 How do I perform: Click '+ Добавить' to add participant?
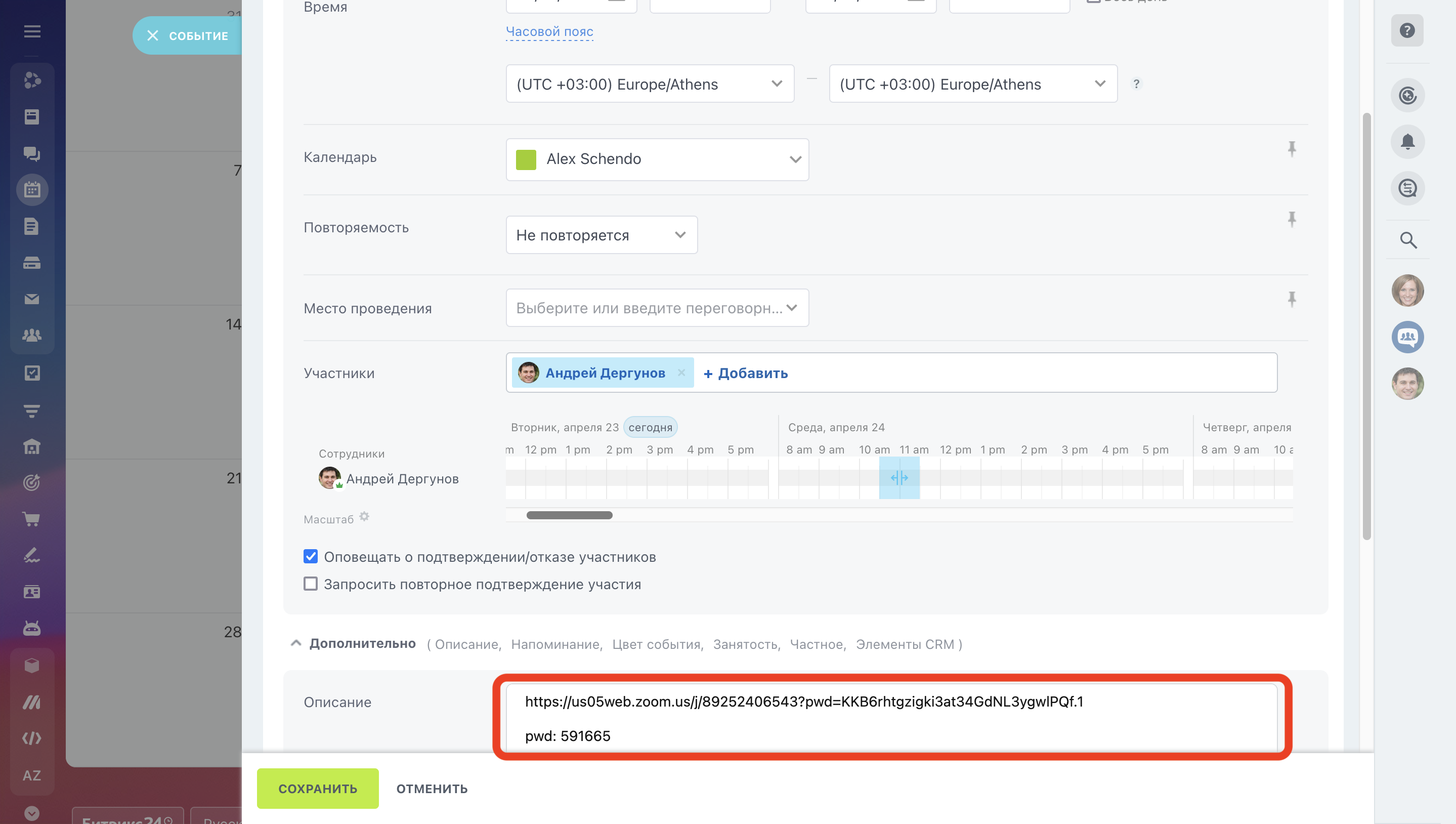tap(745, 373)
